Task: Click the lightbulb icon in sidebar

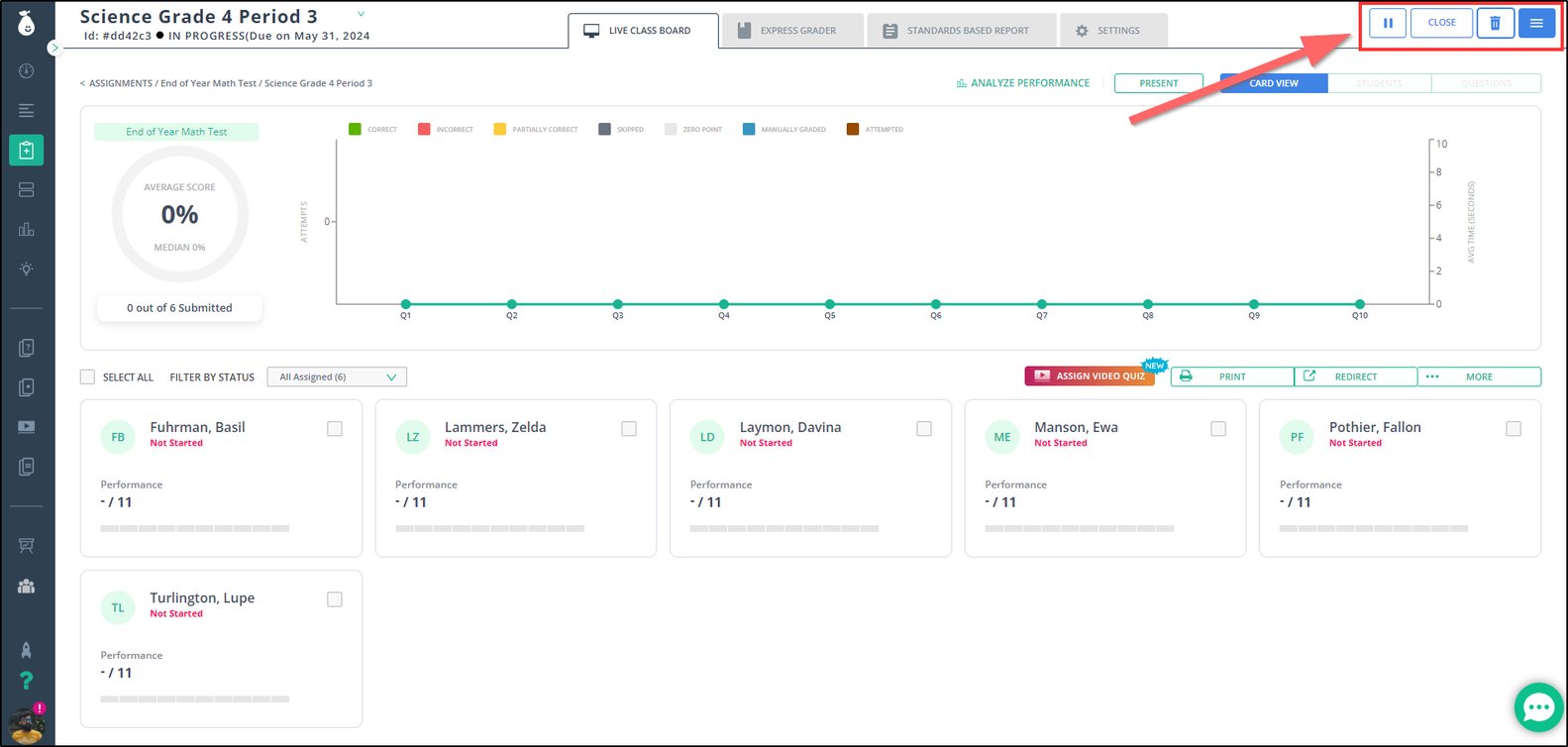Action: tap(26, 268)
